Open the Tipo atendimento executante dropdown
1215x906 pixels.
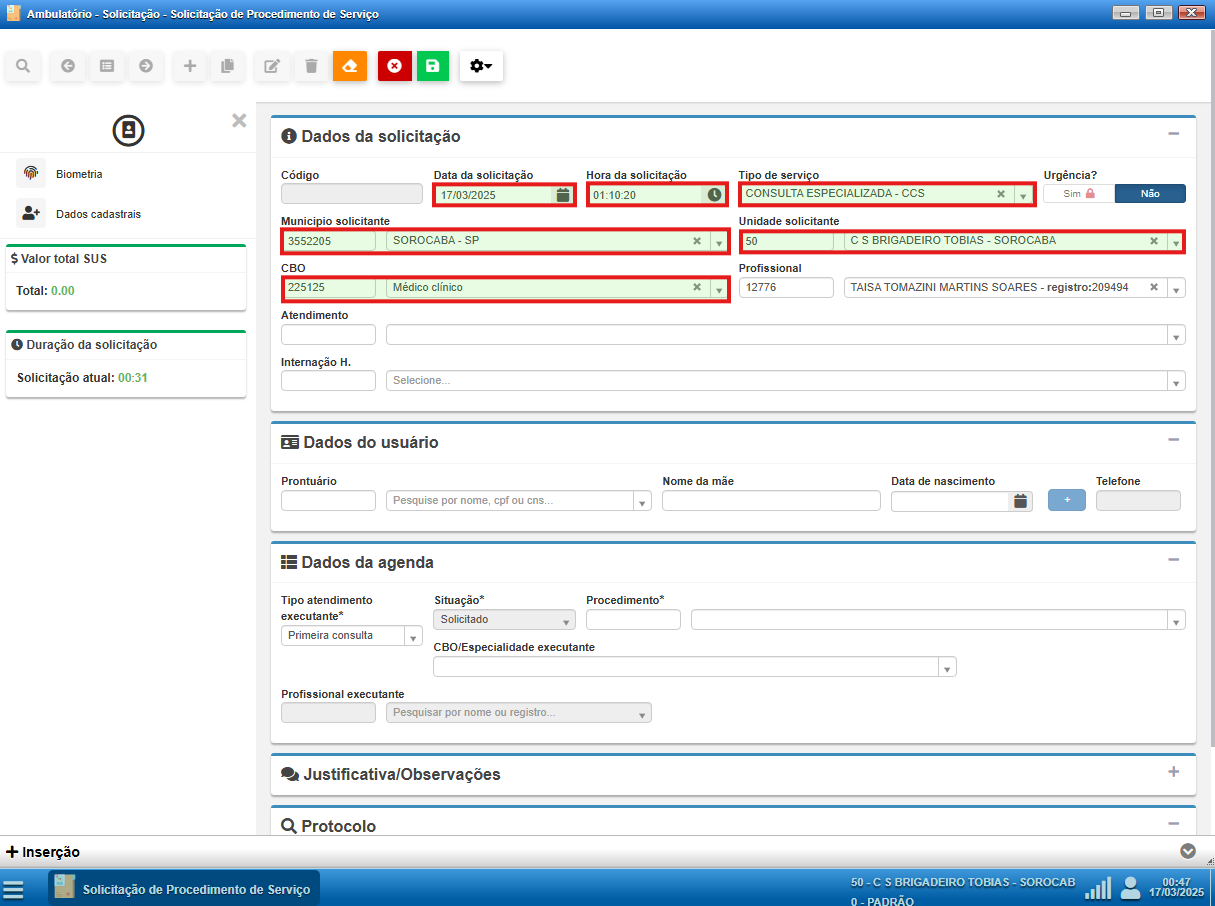click(413, 636)
